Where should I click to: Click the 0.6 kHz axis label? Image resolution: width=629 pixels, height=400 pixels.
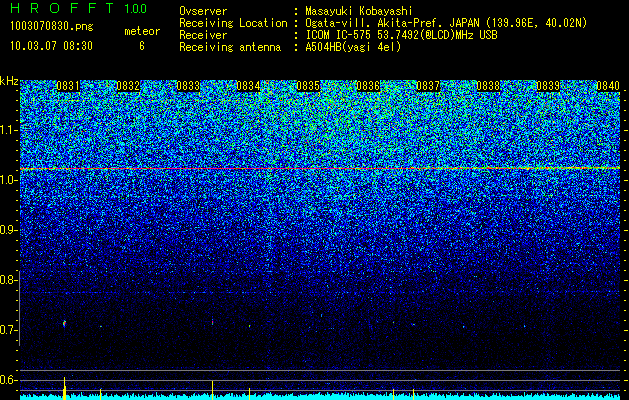tap(9, 380)
